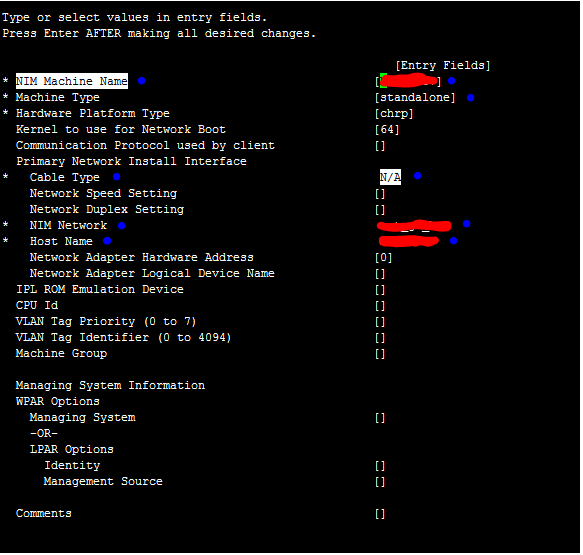Viewport: 583px width, 555px height.
Task: Select the highlighted N/A Cable Type value
Action: (390, 177)
